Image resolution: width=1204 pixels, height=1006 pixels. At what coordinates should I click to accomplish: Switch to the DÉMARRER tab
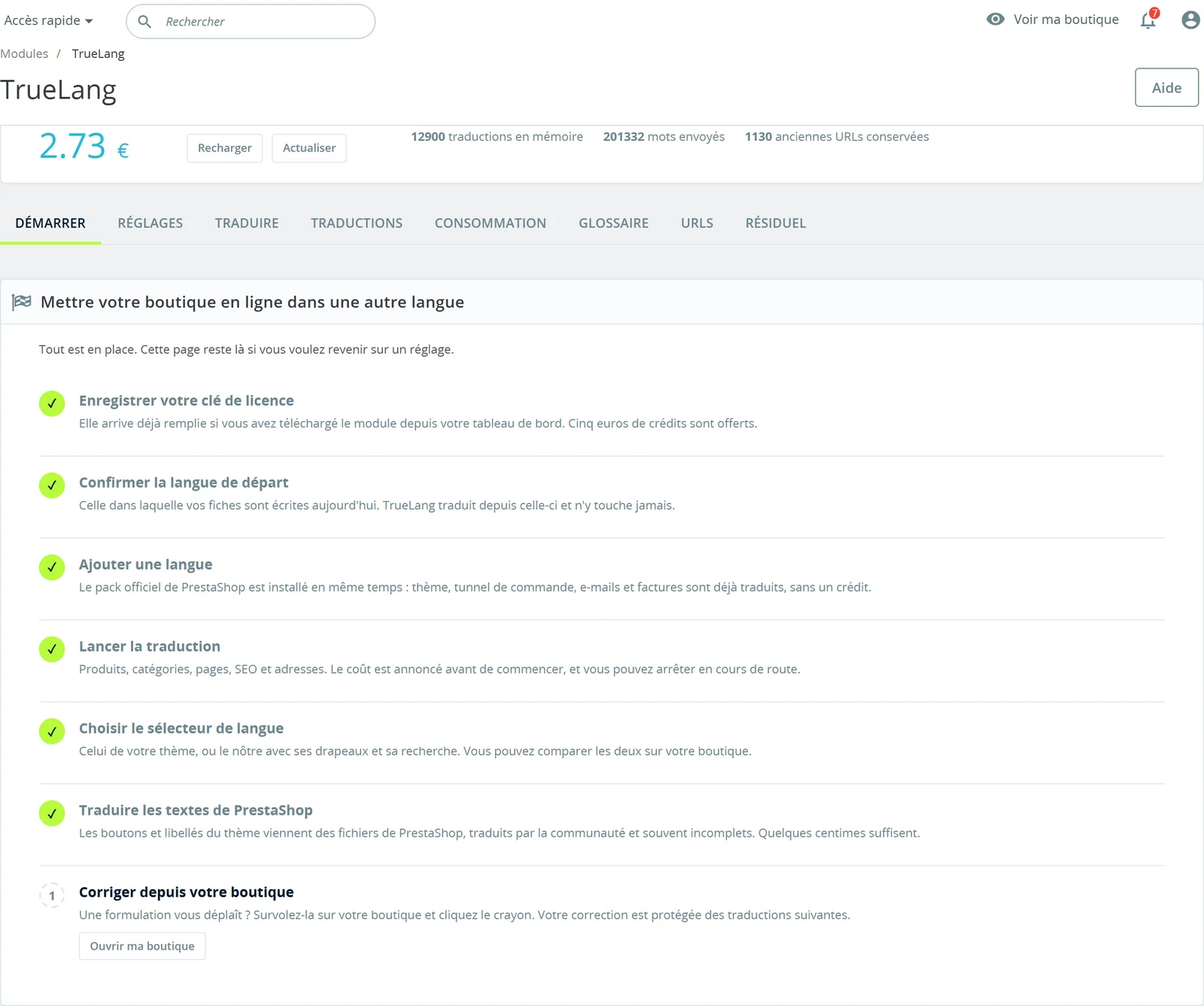click(50, 223)
